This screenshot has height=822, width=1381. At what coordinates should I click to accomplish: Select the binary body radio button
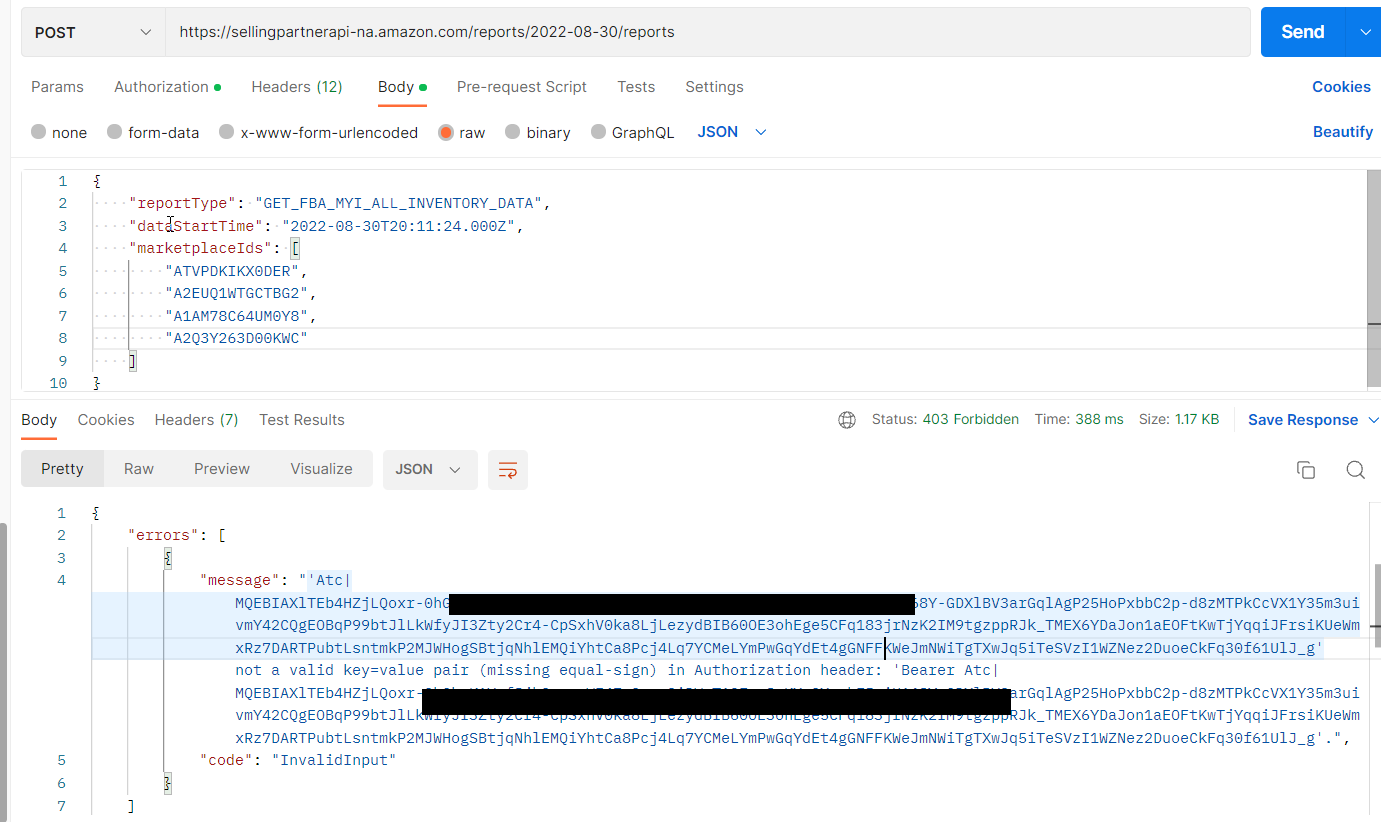coord(513,132)
